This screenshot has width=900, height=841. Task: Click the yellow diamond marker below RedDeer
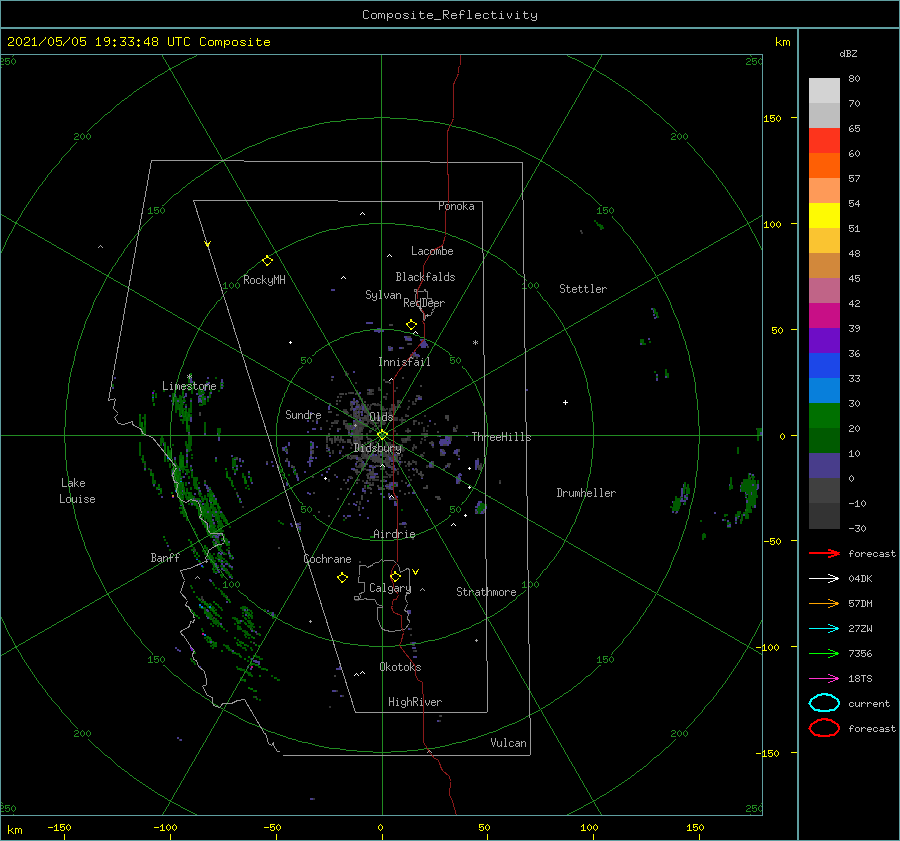[412, 325]
